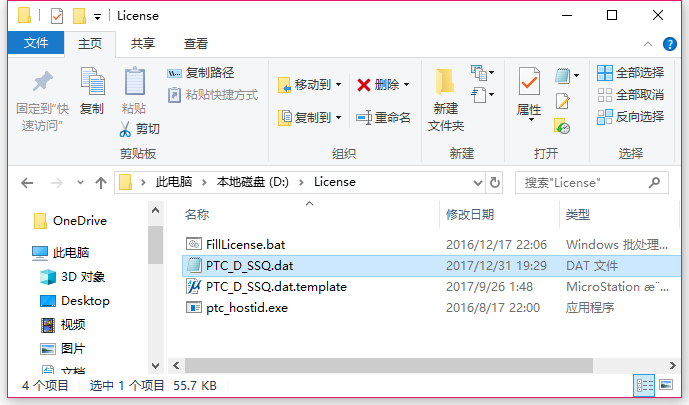Switch to the 查看 (View) ribbon tab
This screenshot has height=405, width=689.
click(196, 43)
